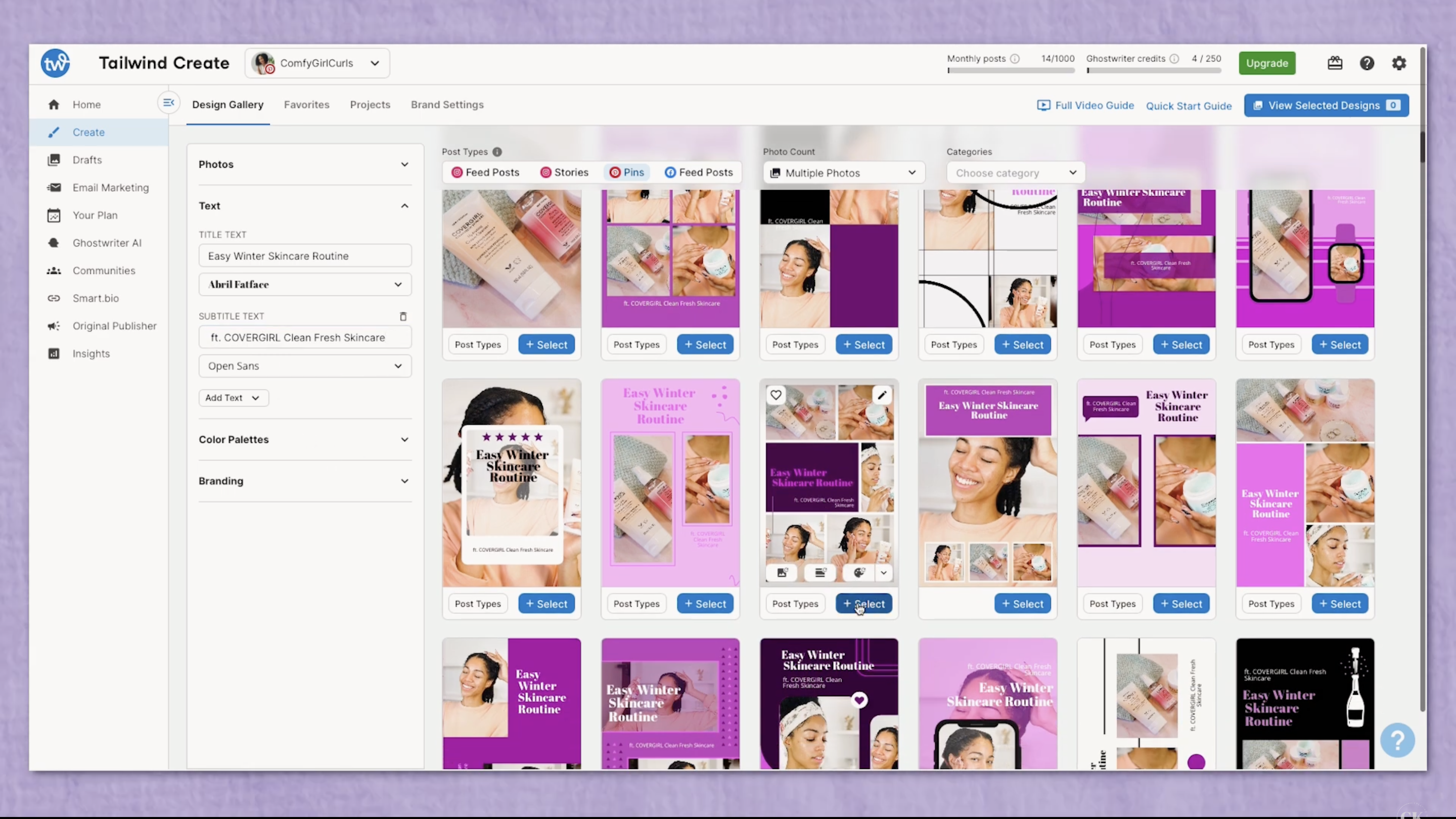The width and height of the screenshot is (1456, 819).
Task: Collapse the sidebar with the menu toggle icon
Action: 168,102
